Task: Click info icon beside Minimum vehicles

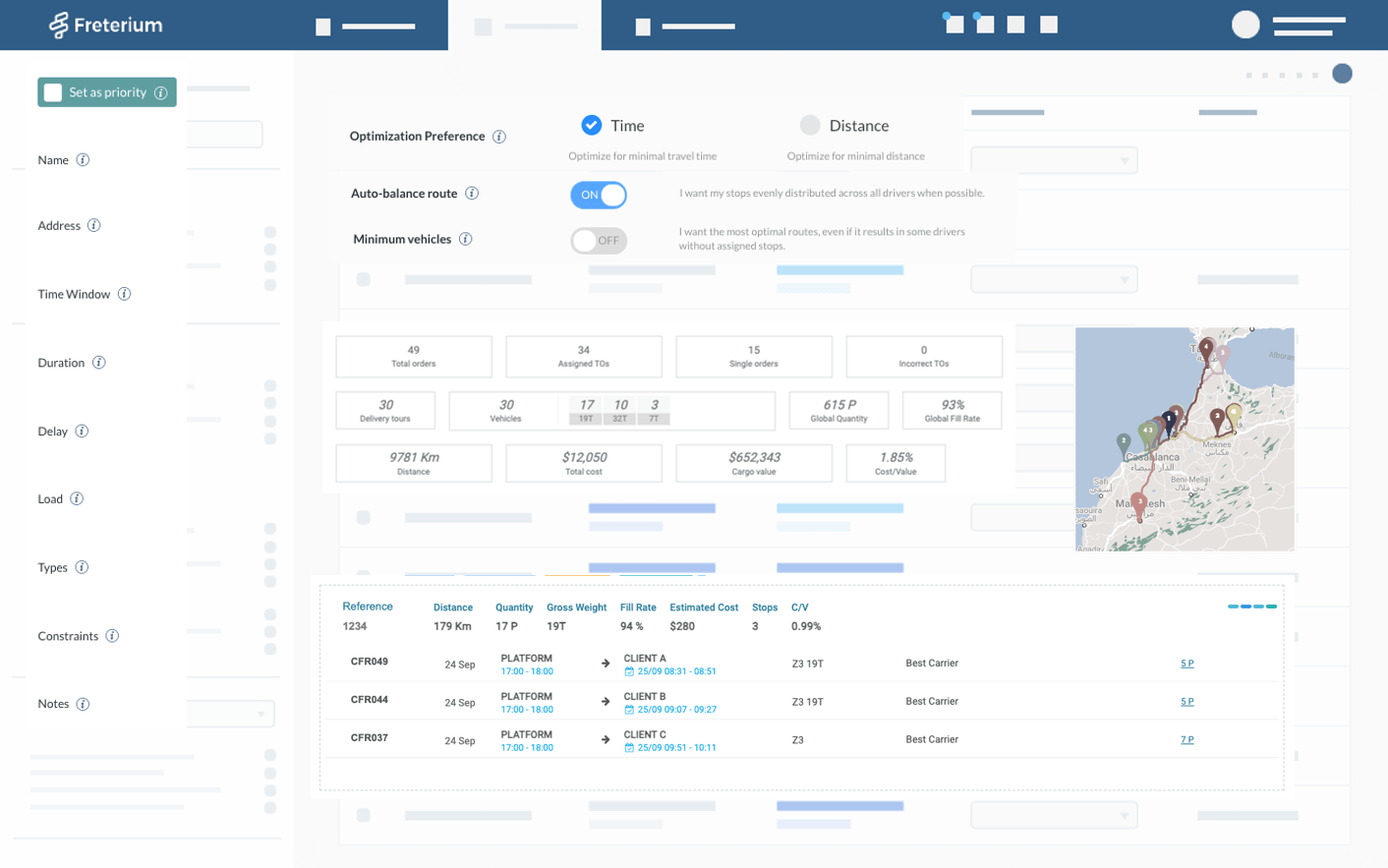Action: pos(466,239)
